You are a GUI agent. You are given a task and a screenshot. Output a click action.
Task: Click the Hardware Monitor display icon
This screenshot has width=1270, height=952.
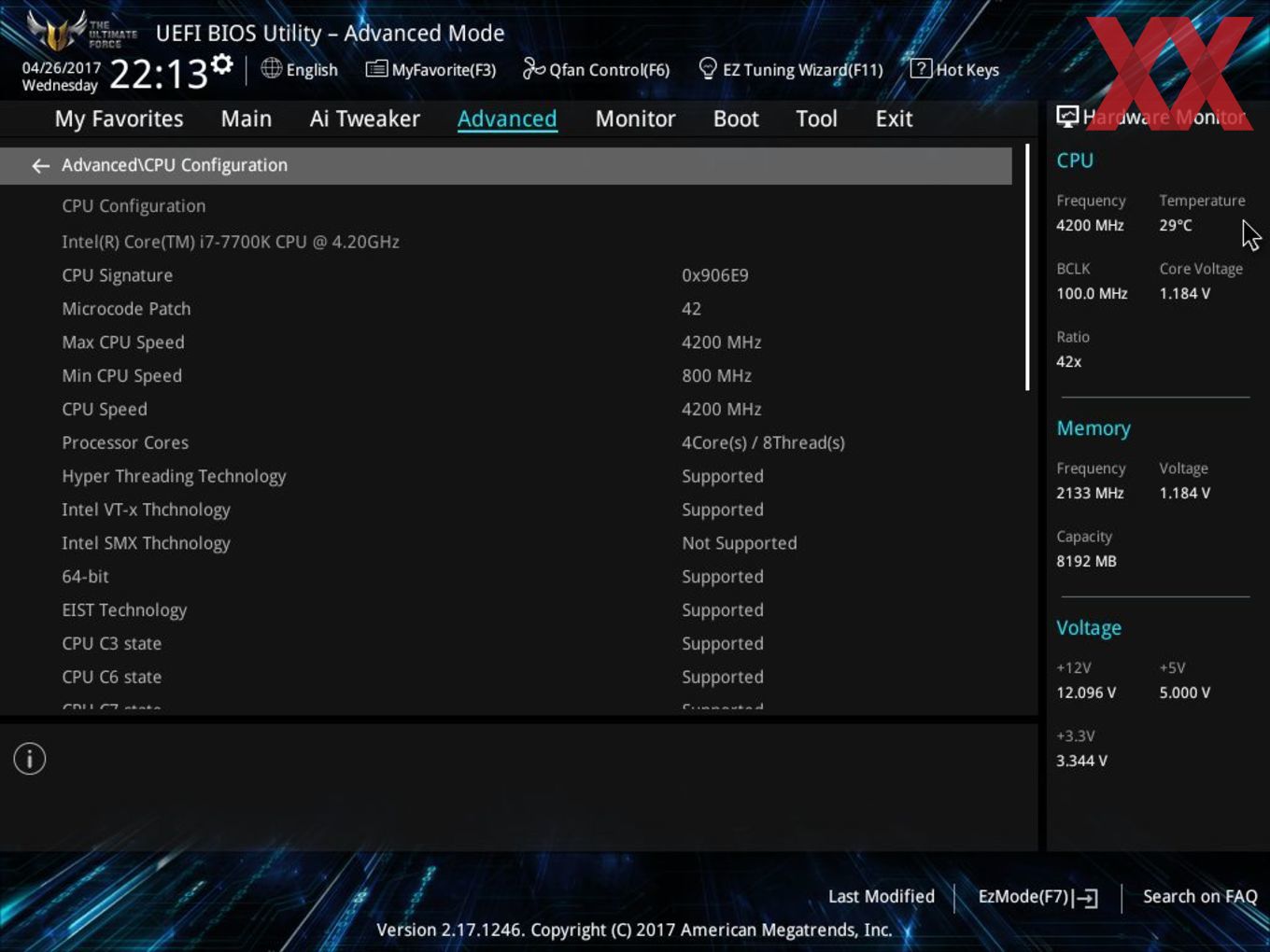[1067, 117]
